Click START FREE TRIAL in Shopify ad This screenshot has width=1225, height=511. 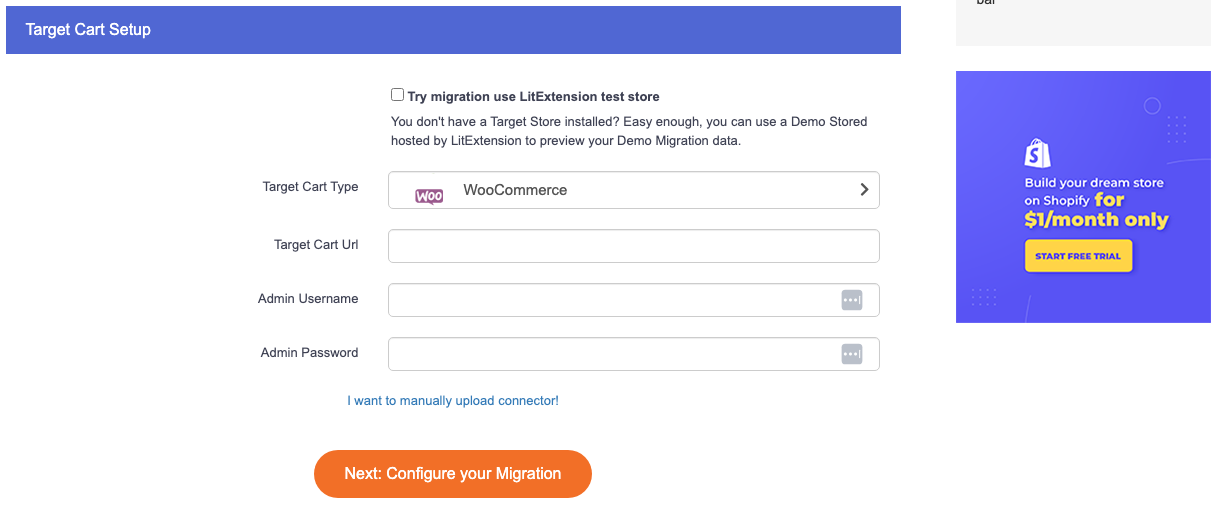[1078, 256]
